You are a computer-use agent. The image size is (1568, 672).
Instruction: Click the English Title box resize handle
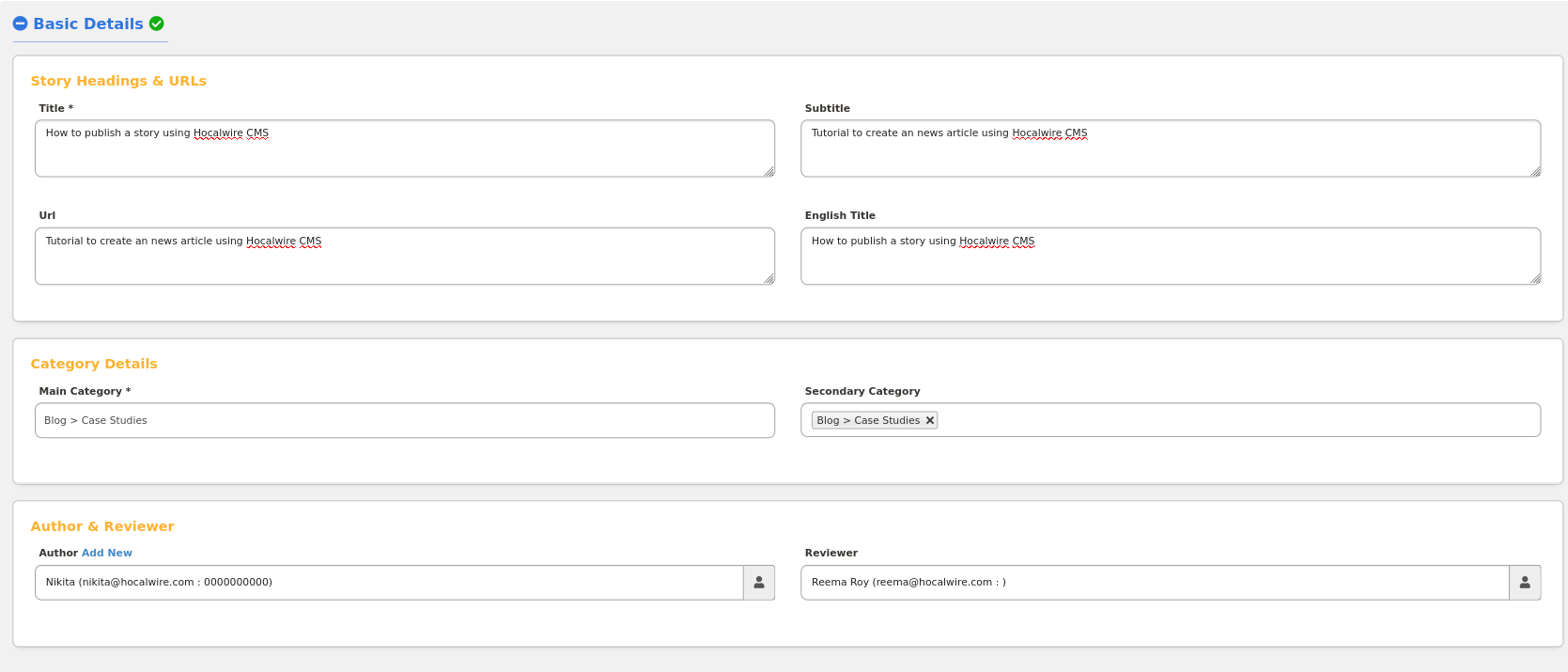pos(1535,278)
